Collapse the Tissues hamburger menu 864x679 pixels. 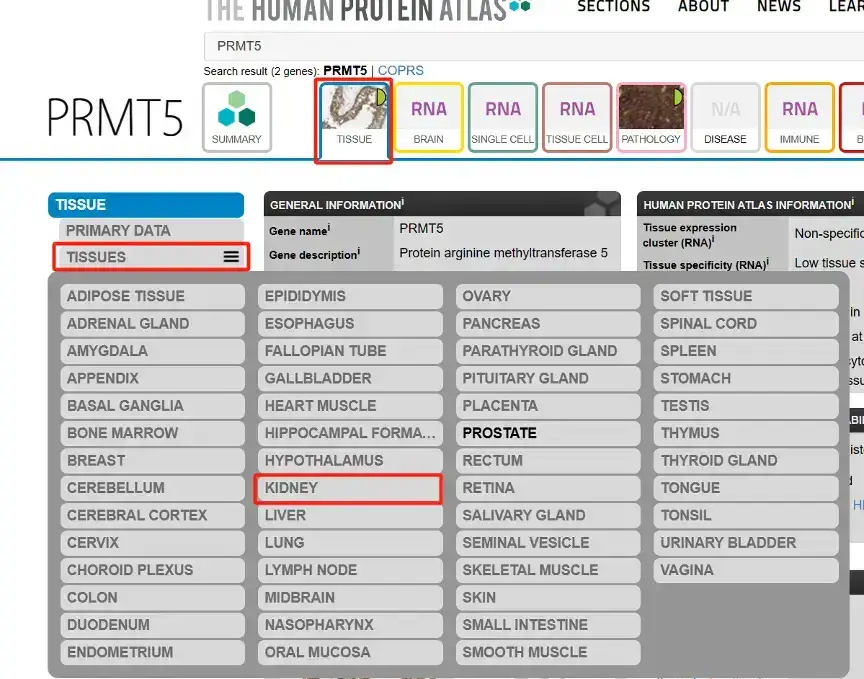click(231, 257)
